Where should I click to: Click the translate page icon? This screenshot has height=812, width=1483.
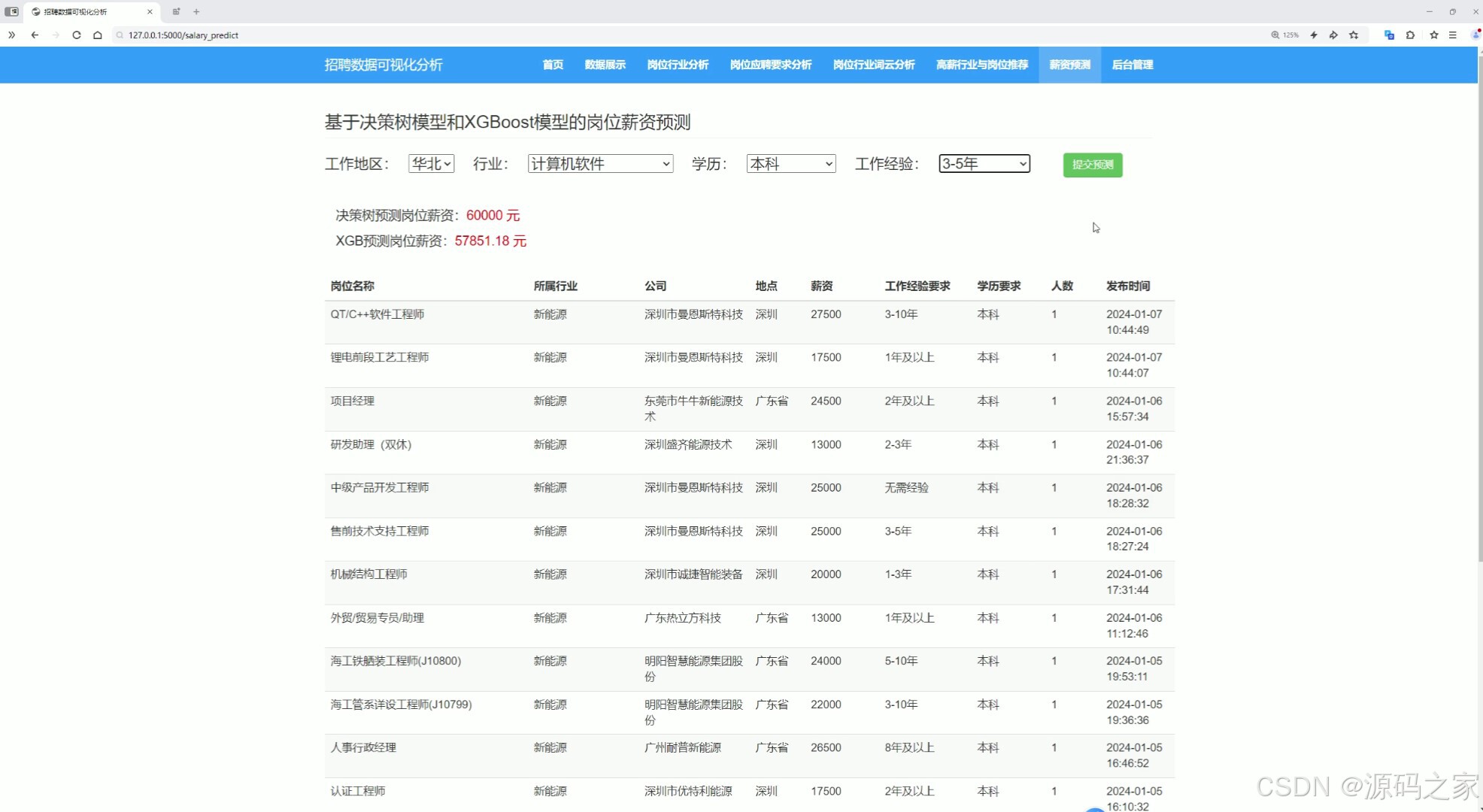(1389, 35)
